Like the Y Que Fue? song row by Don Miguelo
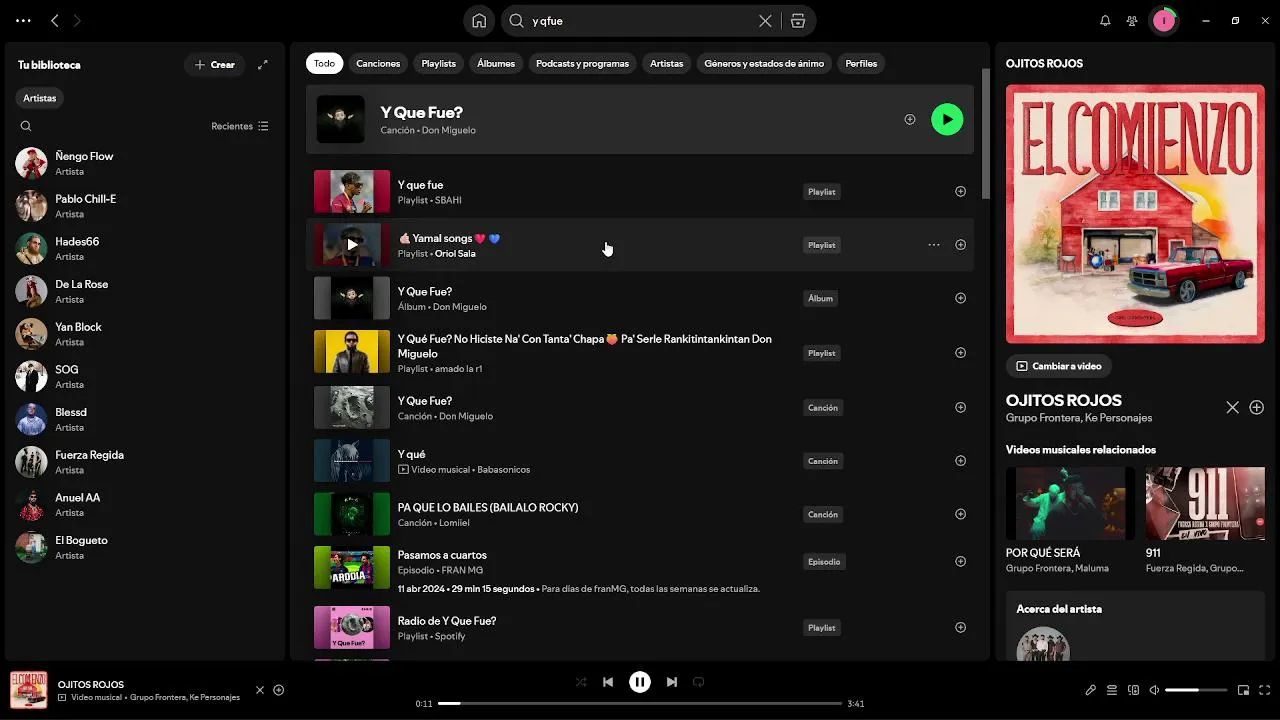This screenshot has width=1280, height=720. [x=960, y=407]
